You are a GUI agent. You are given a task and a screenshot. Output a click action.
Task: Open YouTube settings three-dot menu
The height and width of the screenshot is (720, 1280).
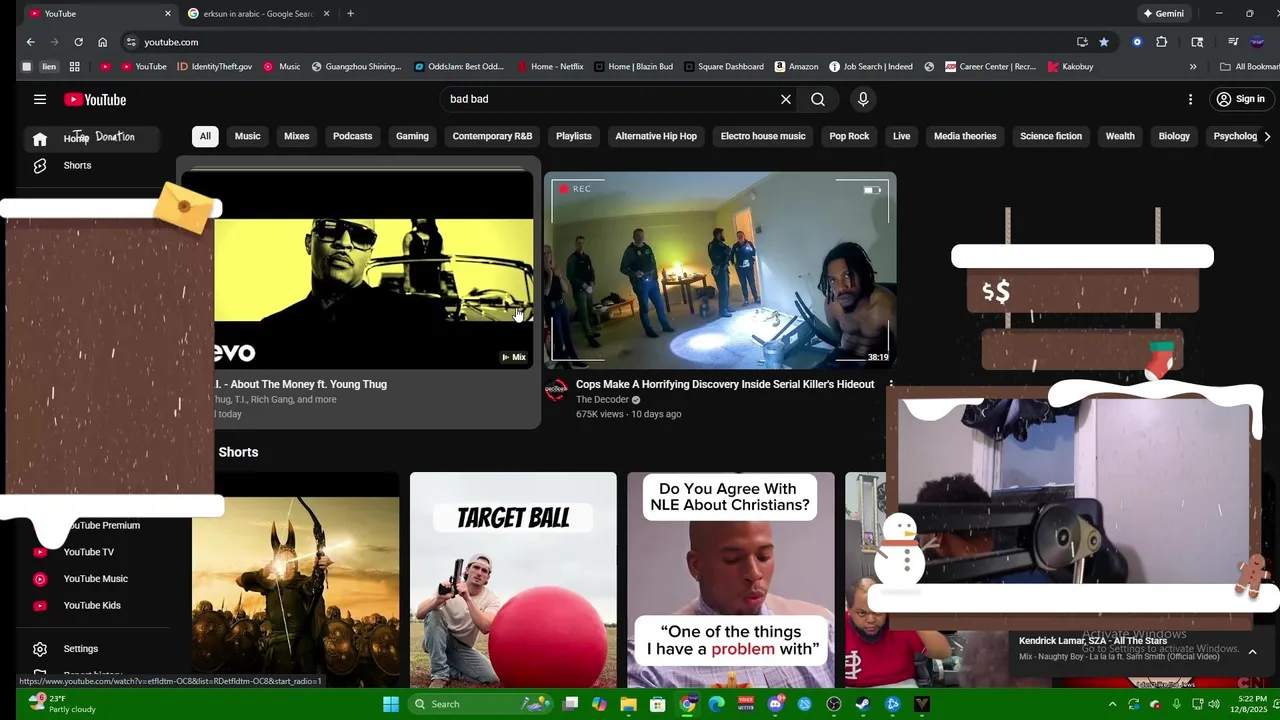pos(1190,99)
